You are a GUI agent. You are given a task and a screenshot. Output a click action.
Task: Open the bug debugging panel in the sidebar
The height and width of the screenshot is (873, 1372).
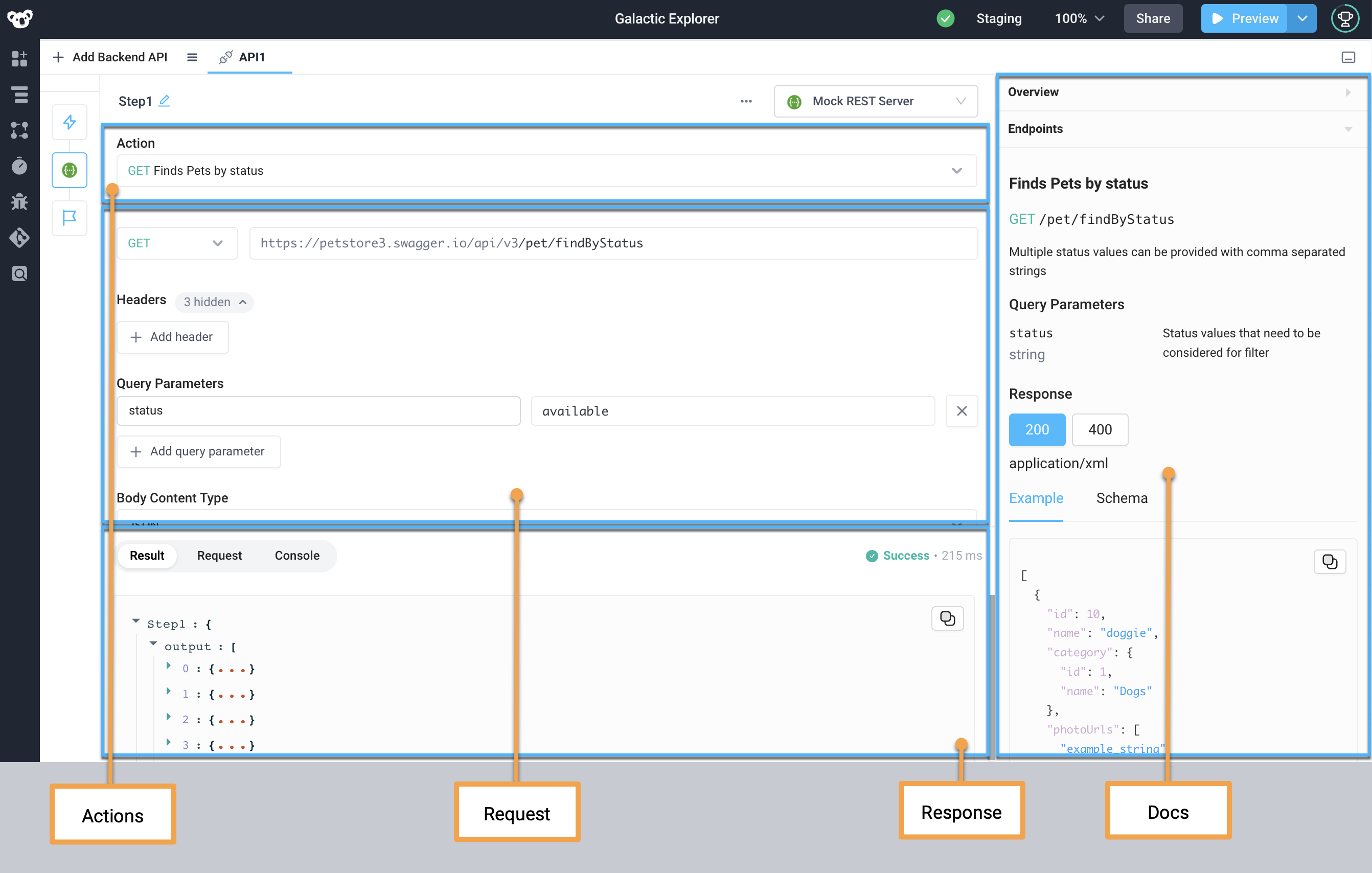coord(19,202)
